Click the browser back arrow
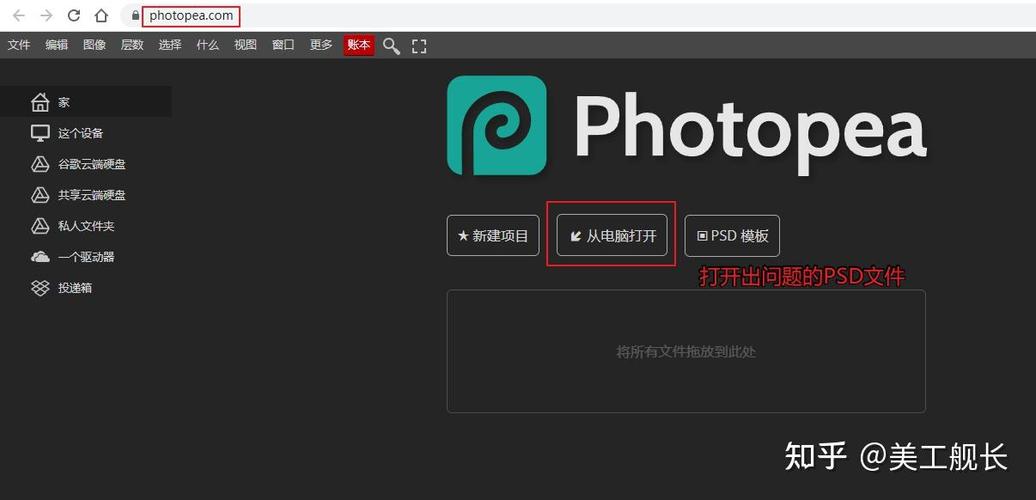 [x=18, y=15]
